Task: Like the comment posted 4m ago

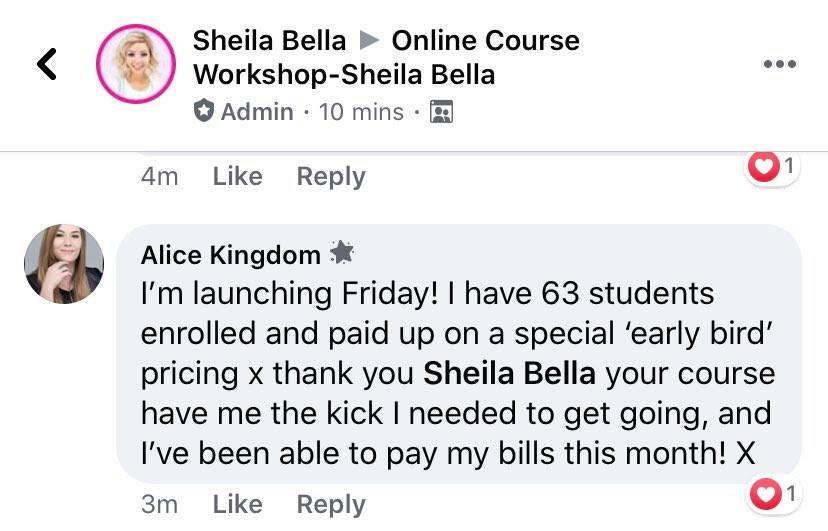Action: [237, 177]
